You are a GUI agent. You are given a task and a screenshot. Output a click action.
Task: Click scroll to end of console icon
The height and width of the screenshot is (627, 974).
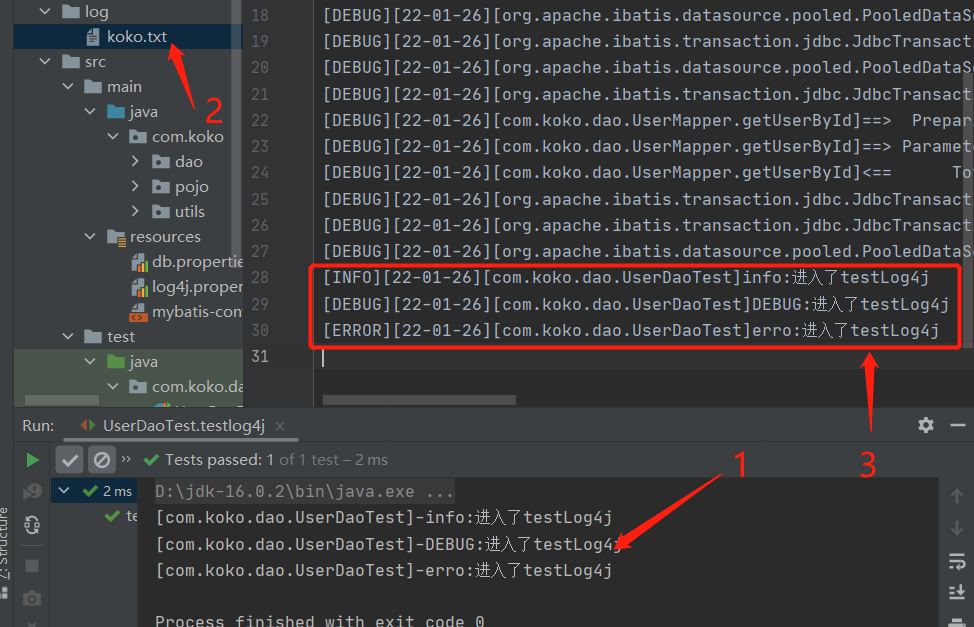click(x=957, y=592)
